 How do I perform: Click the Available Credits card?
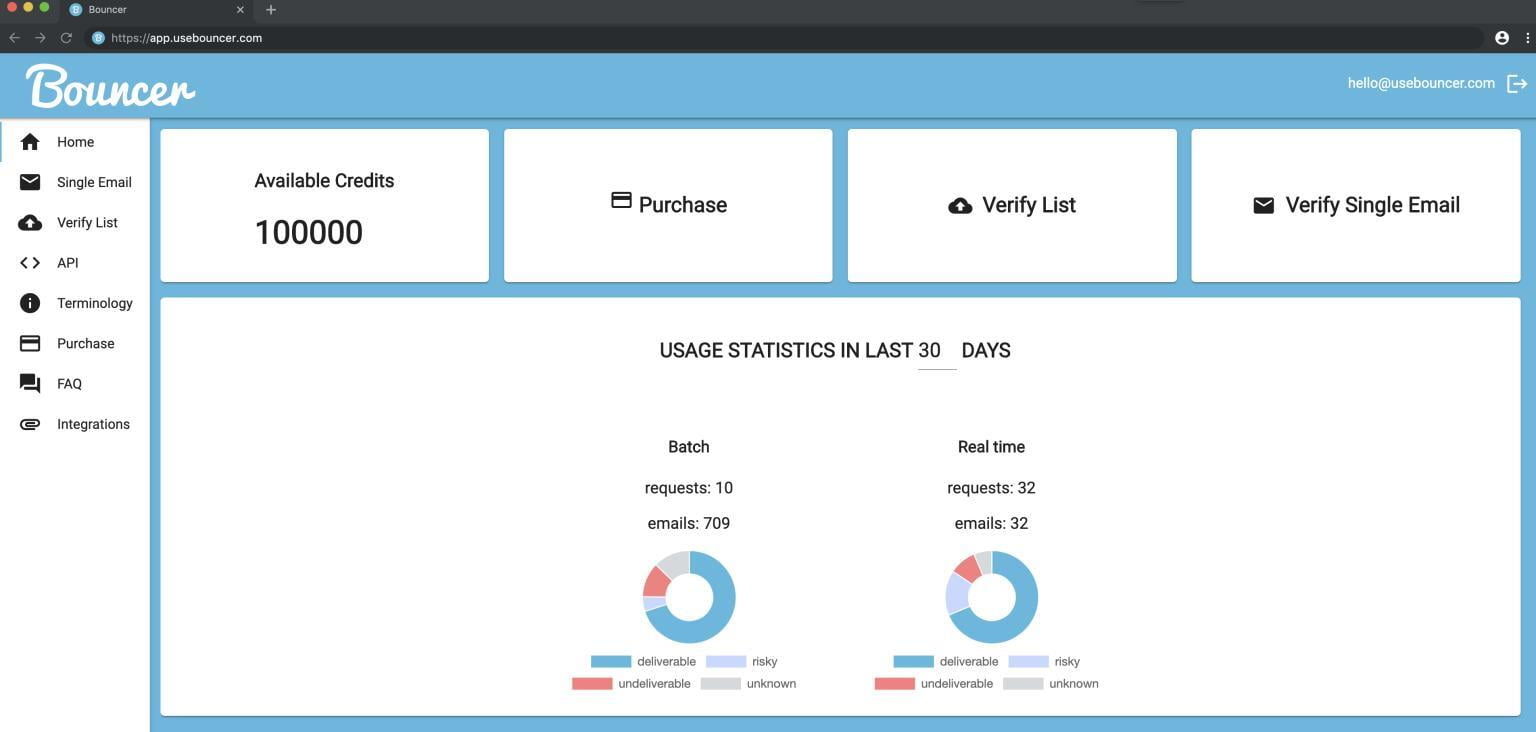coord(324,205)
